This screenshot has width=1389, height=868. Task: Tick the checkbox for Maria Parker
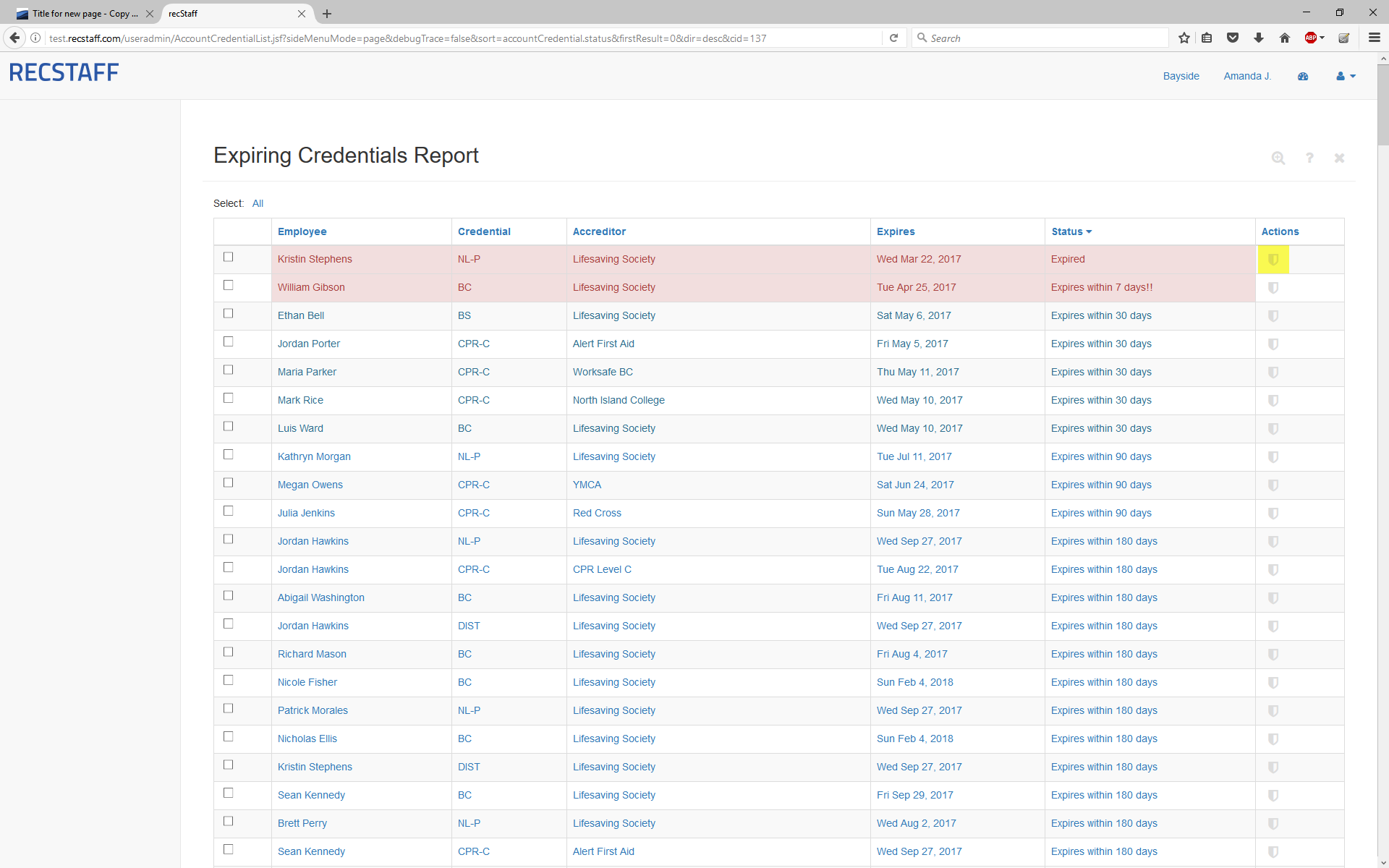(229, 370)
